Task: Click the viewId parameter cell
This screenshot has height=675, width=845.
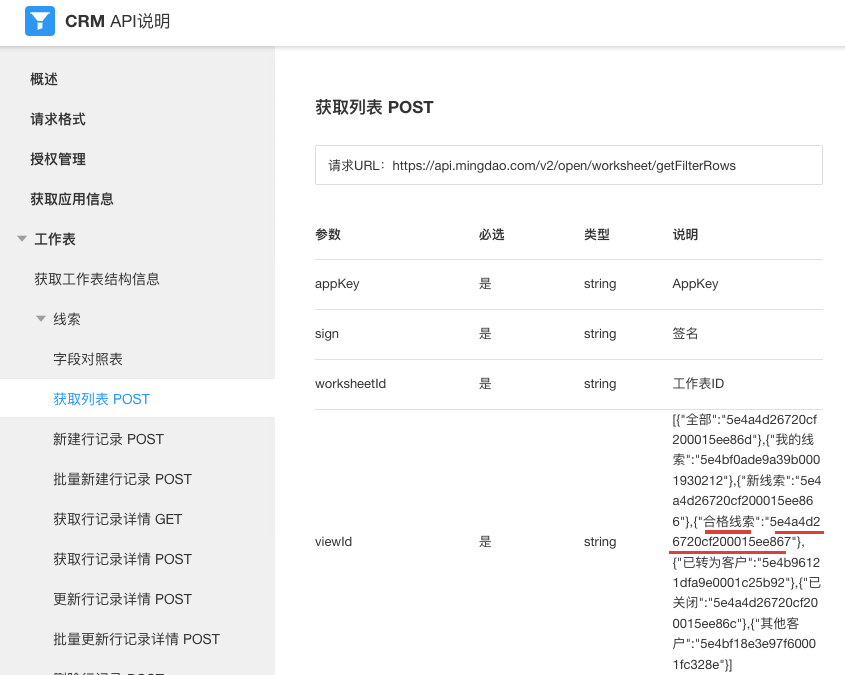Action: (x=333, y=541)
